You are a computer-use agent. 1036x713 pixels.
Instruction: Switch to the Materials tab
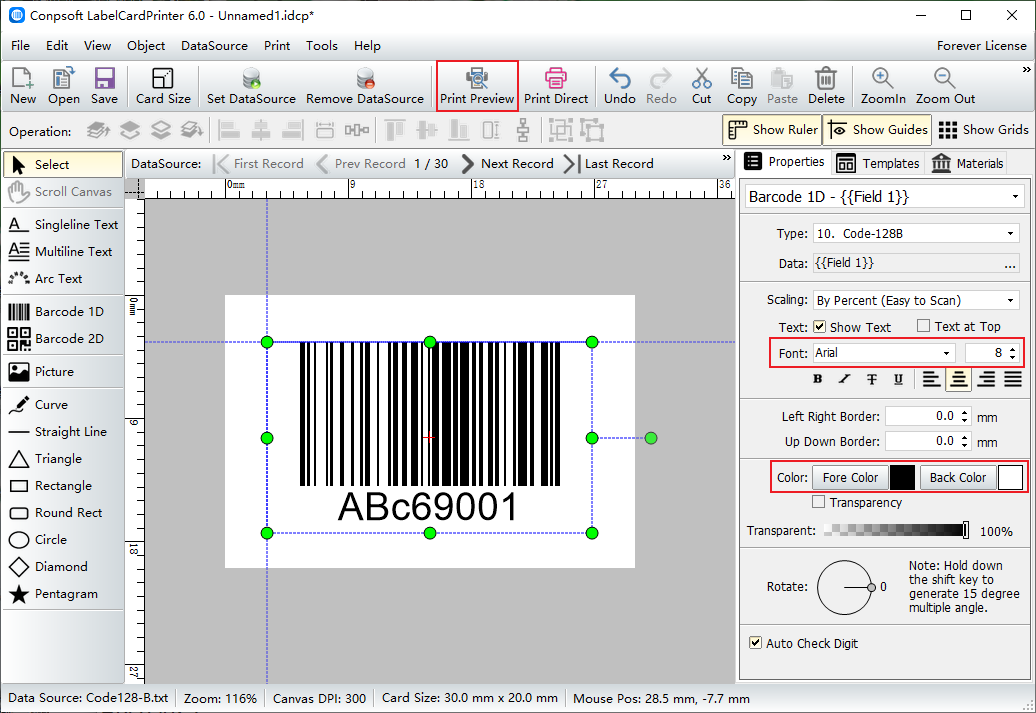[x=967, y=163]
